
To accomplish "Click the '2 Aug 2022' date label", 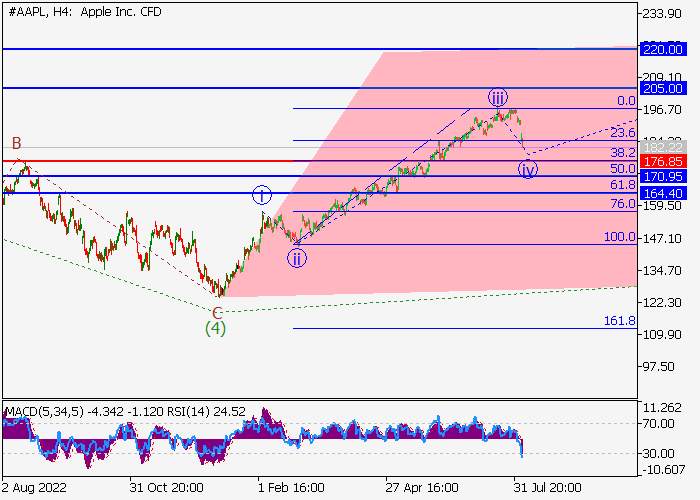I will [x=35, y=488].
